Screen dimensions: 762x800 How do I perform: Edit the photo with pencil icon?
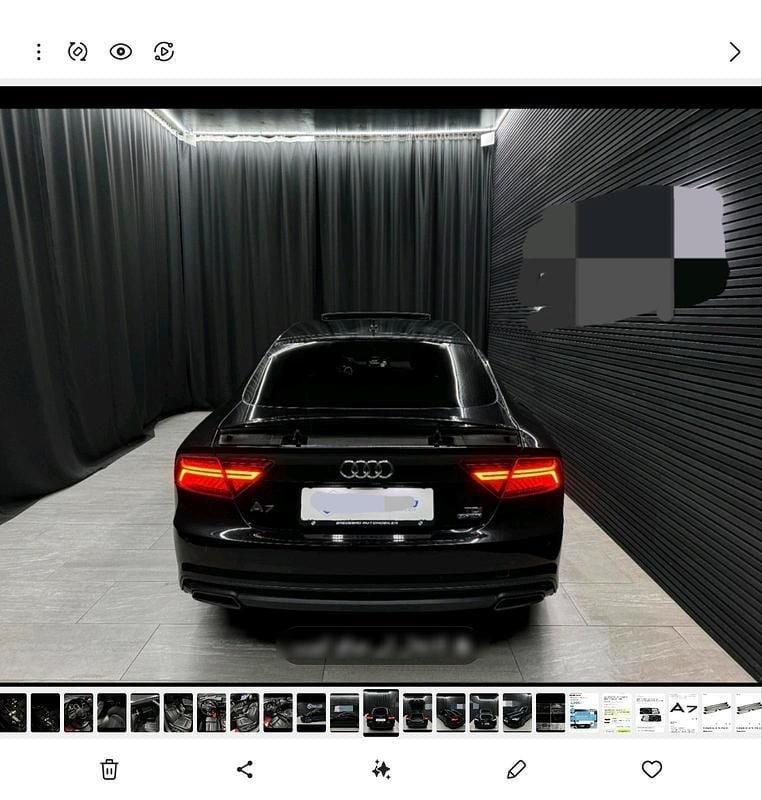516,769
